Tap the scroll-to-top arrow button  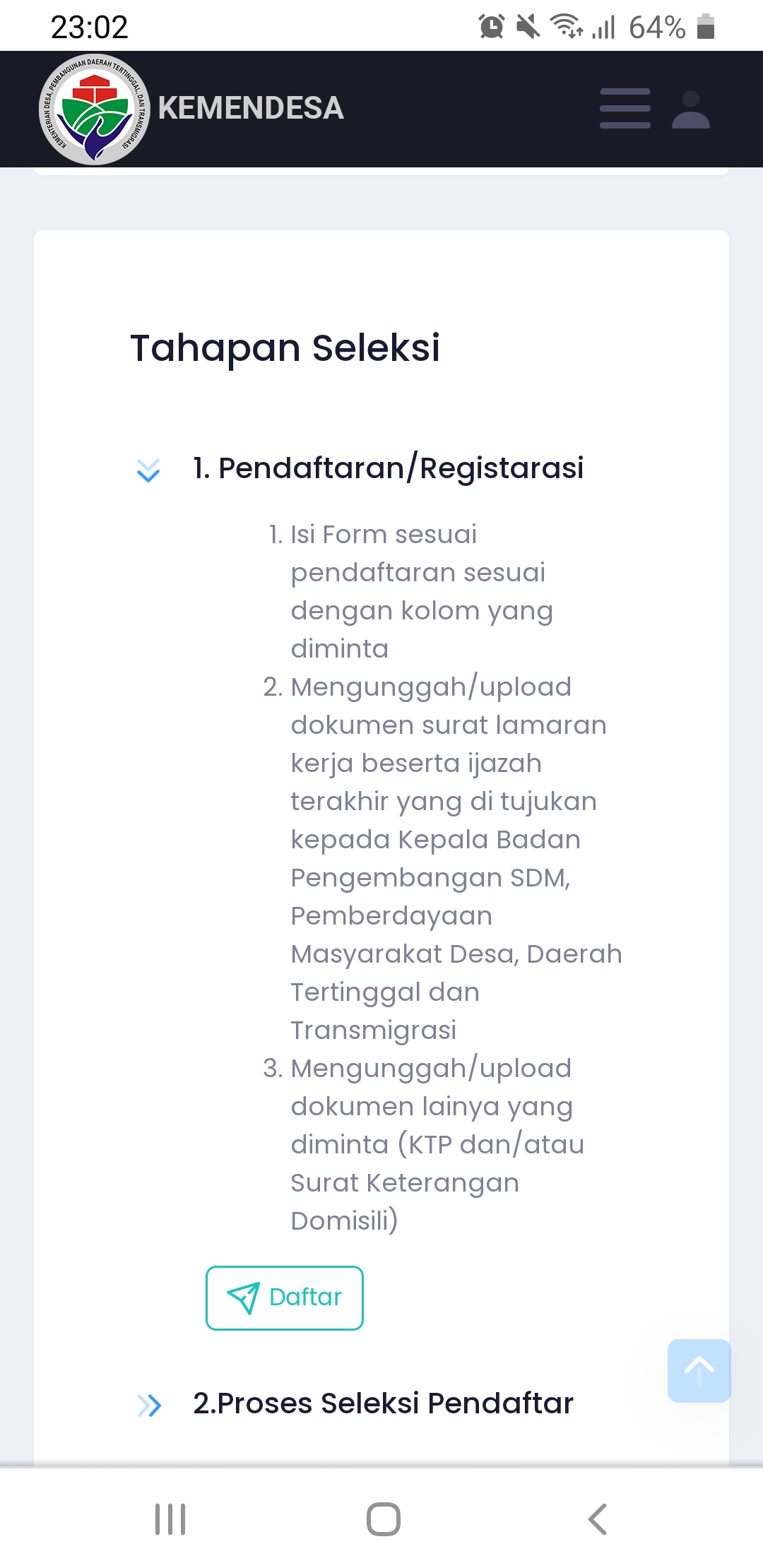coord(699,1370)
